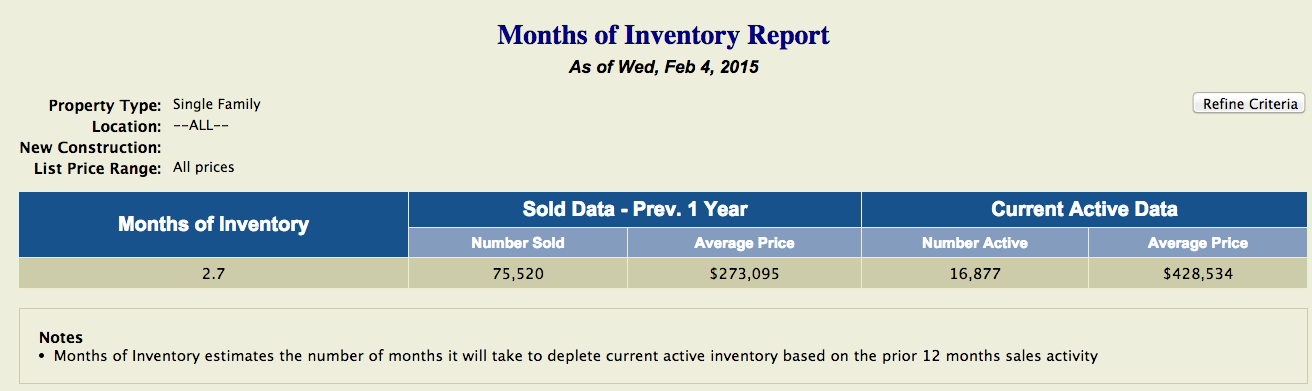
Task: Click the Notes heading
Action: pos(60,338)
